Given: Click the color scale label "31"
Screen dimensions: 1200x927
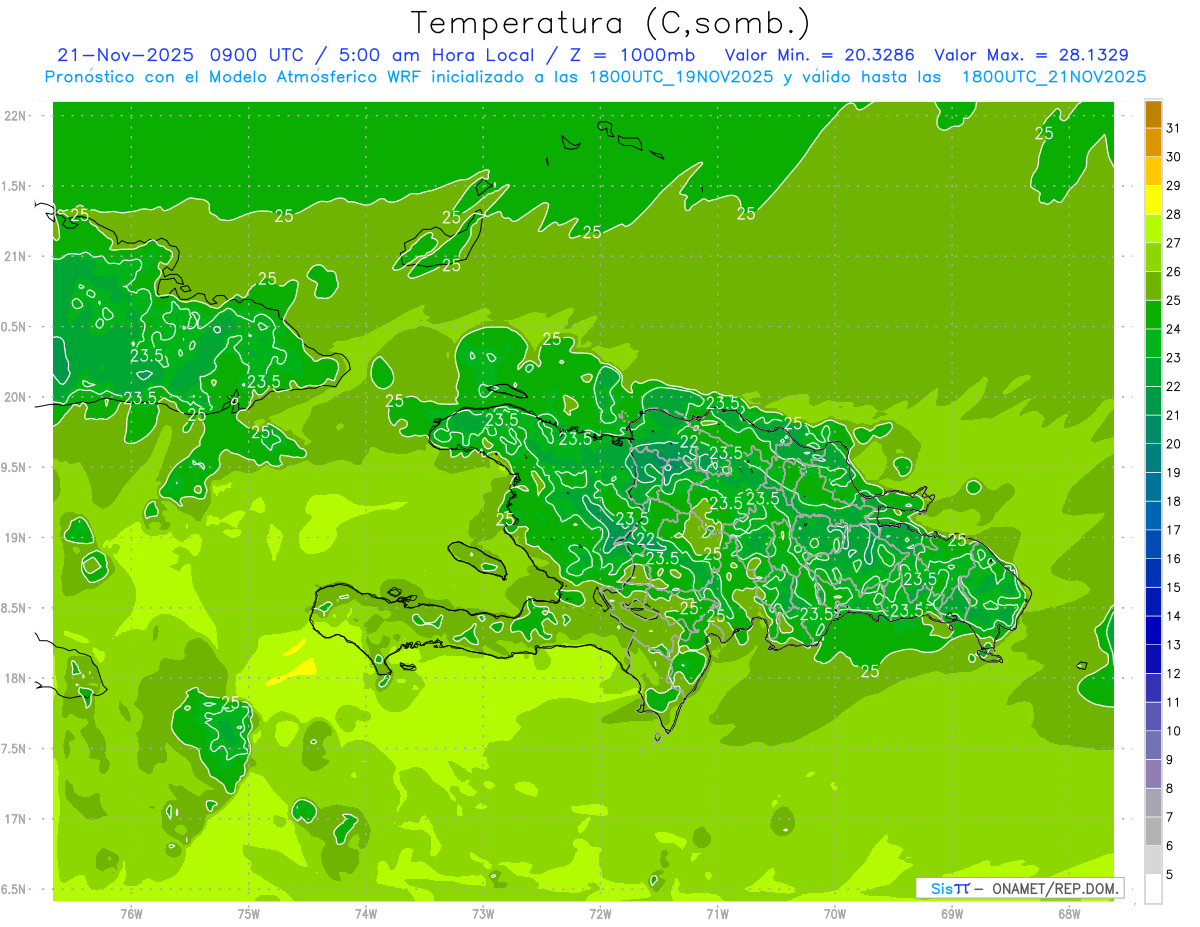Looking at the screenshot, I should click(x=1174, y=128).
